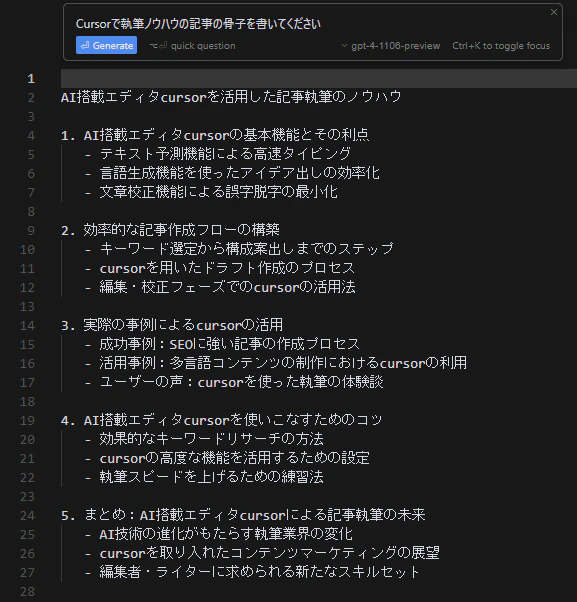Click heading 4. AI搭載エディタcursorを使いこなすためのコツ
Viewport: 577px width, 602px height.
click(222, 420)
